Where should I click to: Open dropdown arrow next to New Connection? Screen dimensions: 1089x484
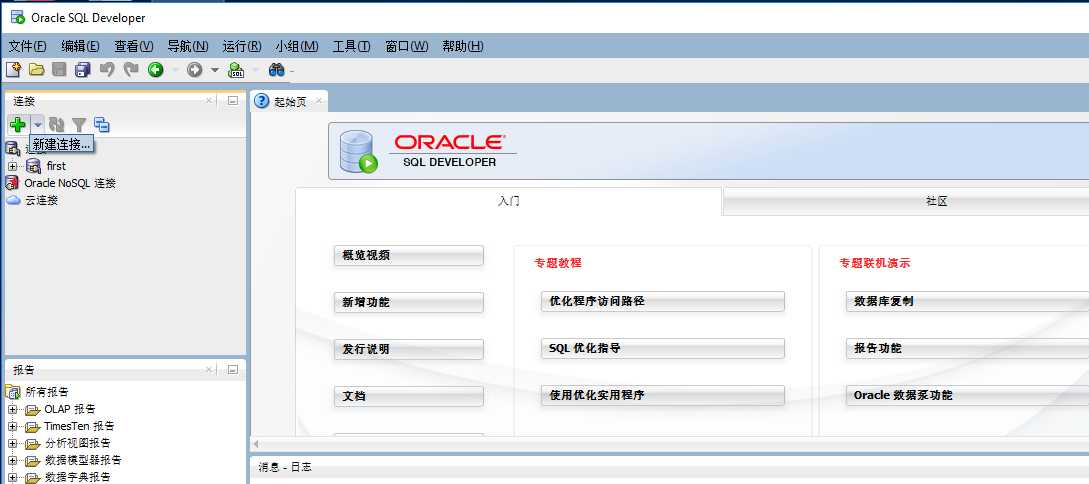(38, 125)
